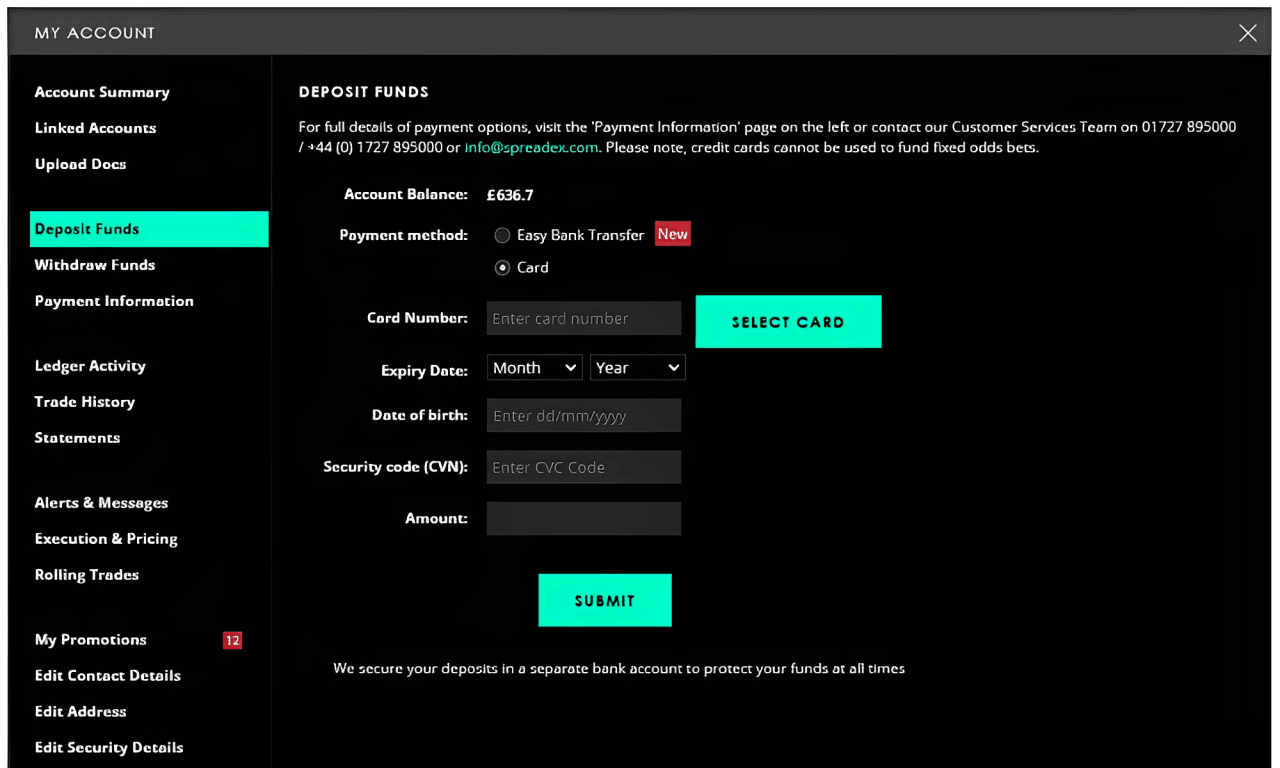Image resolution: width=1280 pixels, height=768 pixels.
Task: Click the CVC security code field
Action: [583, 467]
